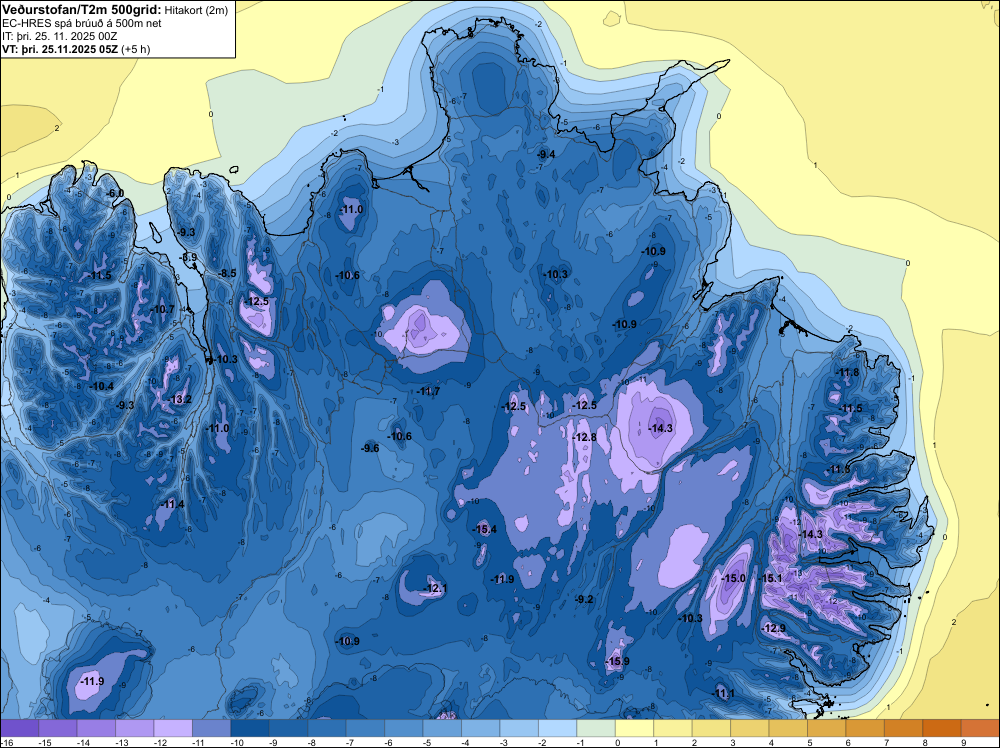Click the legend scale label -15
The height and width of the screenshot is (748, 1000).
pos(45,743)
